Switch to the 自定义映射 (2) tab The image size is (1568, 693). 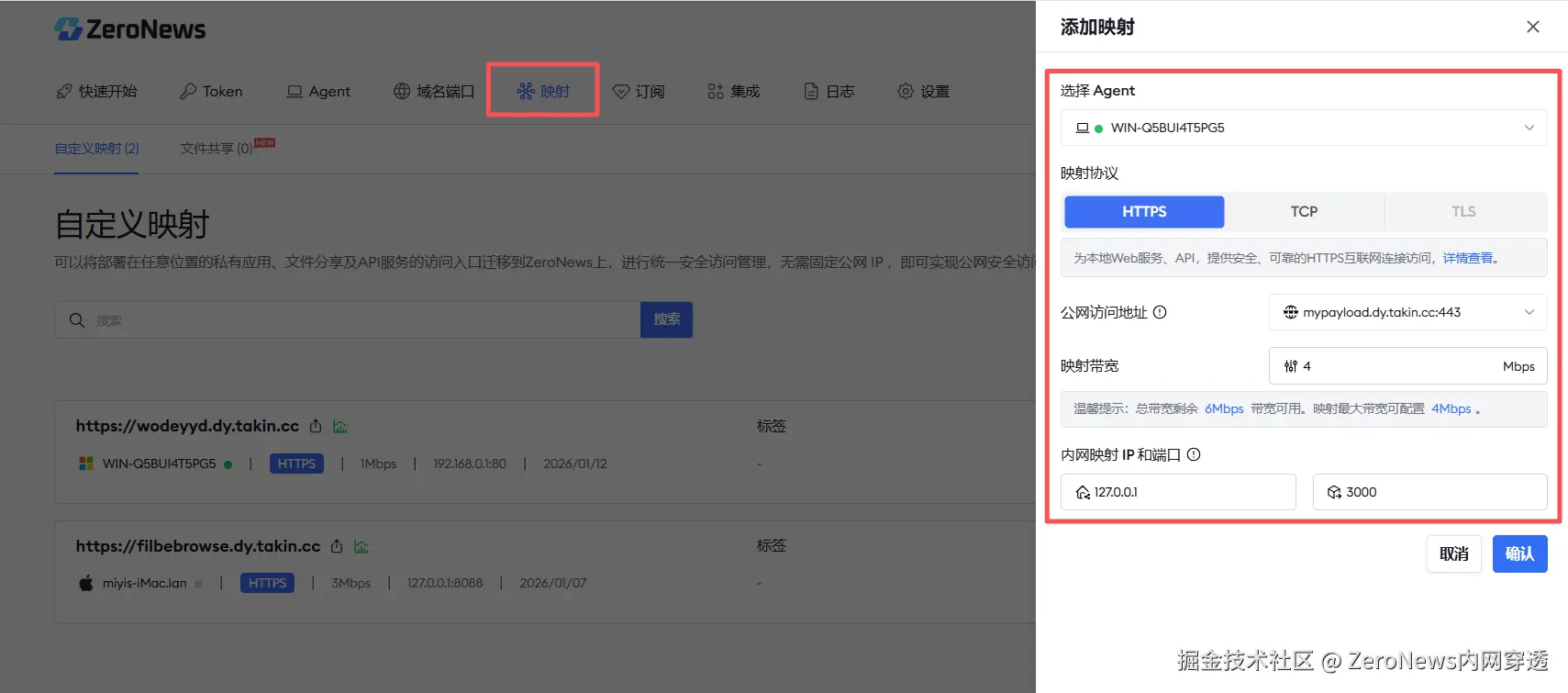pyautogui.click(x=96, y=148)
